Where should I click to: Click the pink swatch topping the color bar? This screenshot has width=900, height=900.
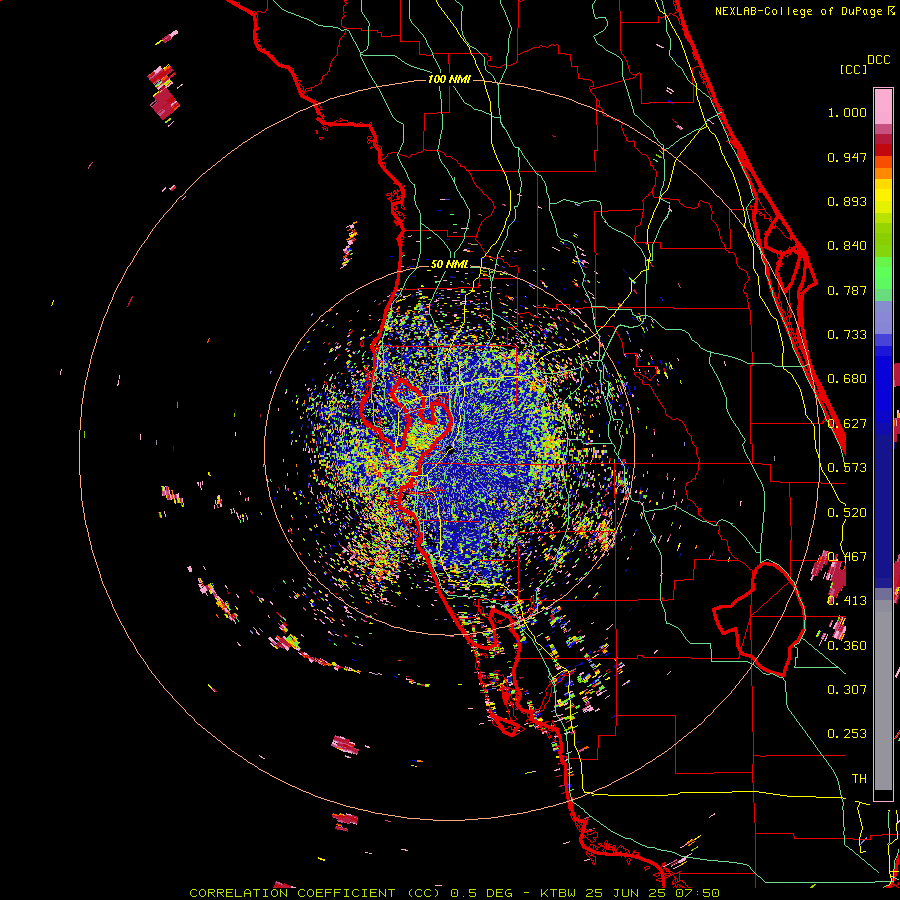point(883,107)
